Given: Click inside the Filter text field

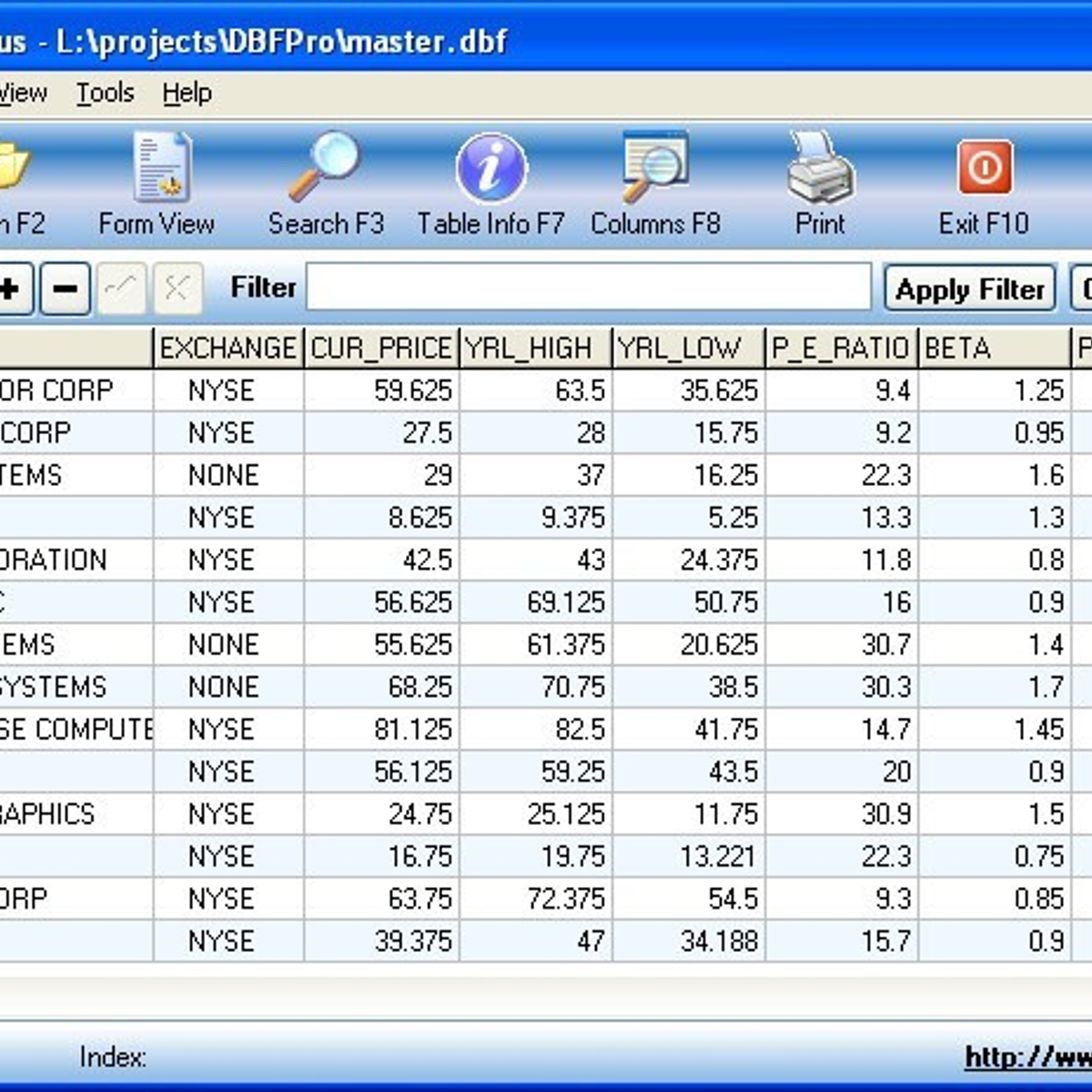Looking at the screenshot, I should point(591,288).
